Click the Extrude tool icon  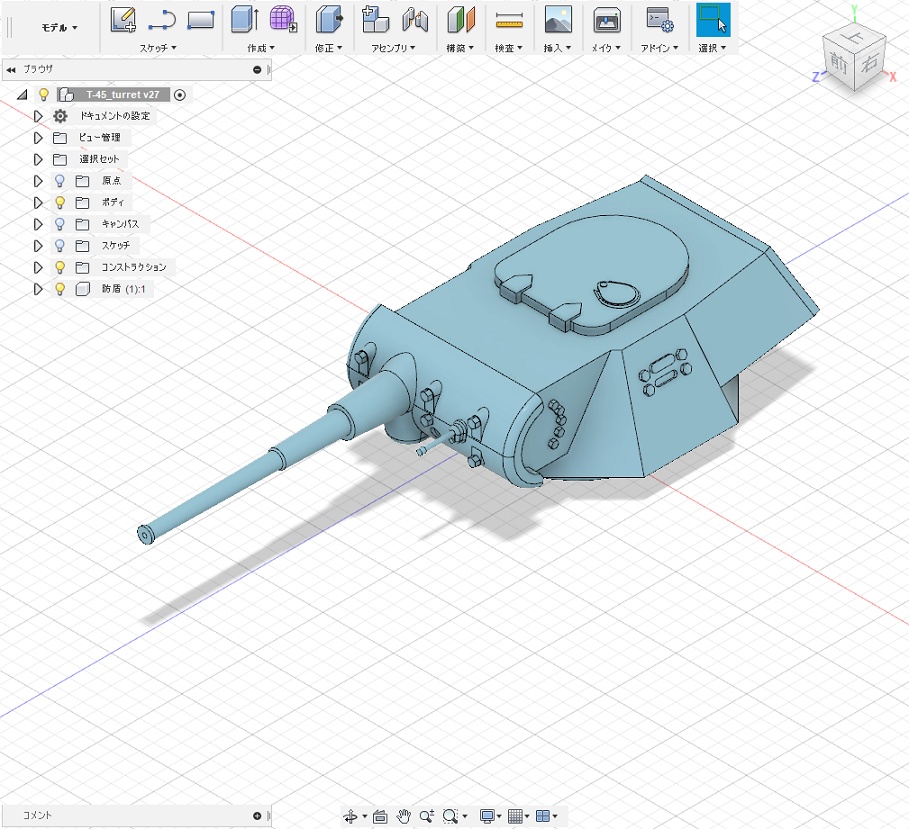click(245, 20)
